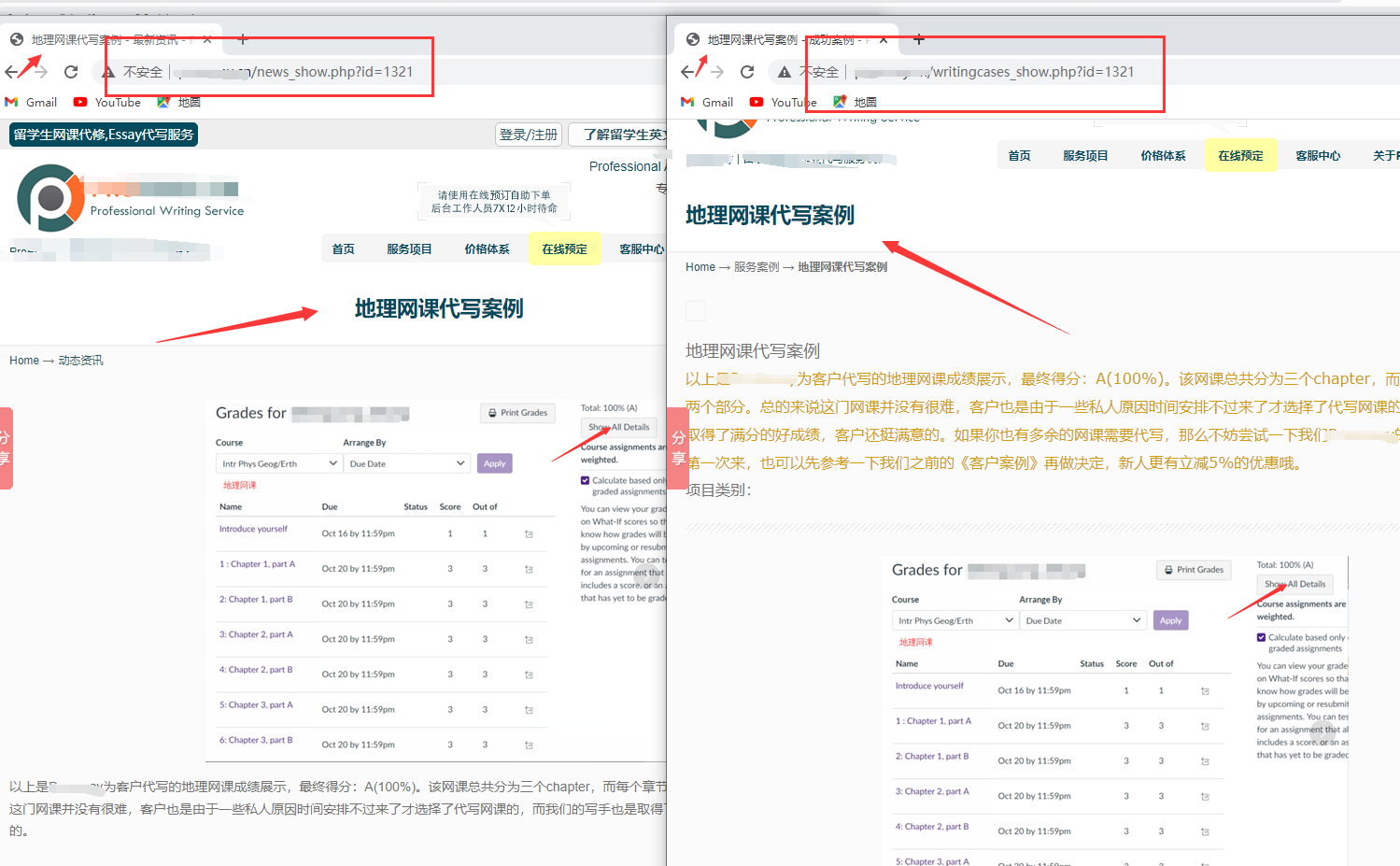The height and width of the screenshot is (866, 1400).
Task: Select 服务项目 menu item in right window
Action: coord(1085,156)
